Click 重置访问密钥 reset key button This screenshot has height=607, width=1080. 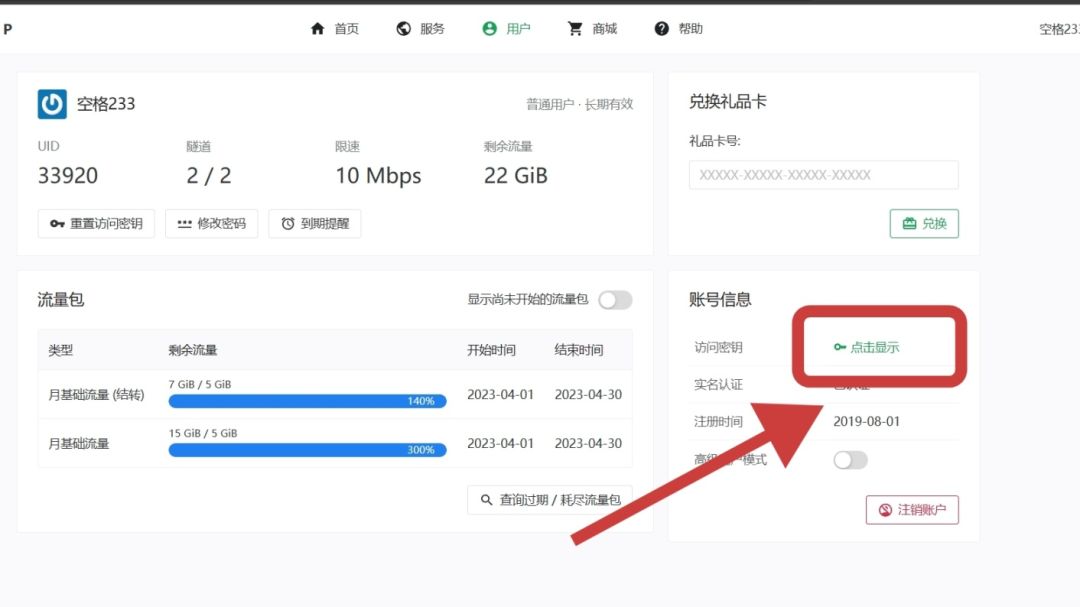click(96, 224)
